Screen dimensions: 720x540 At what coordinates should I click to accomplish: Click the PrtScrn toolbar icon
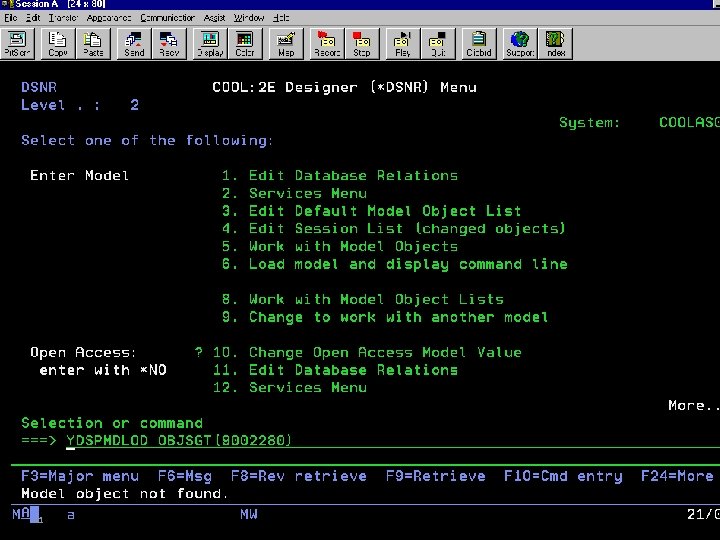[x=17, y=44]
